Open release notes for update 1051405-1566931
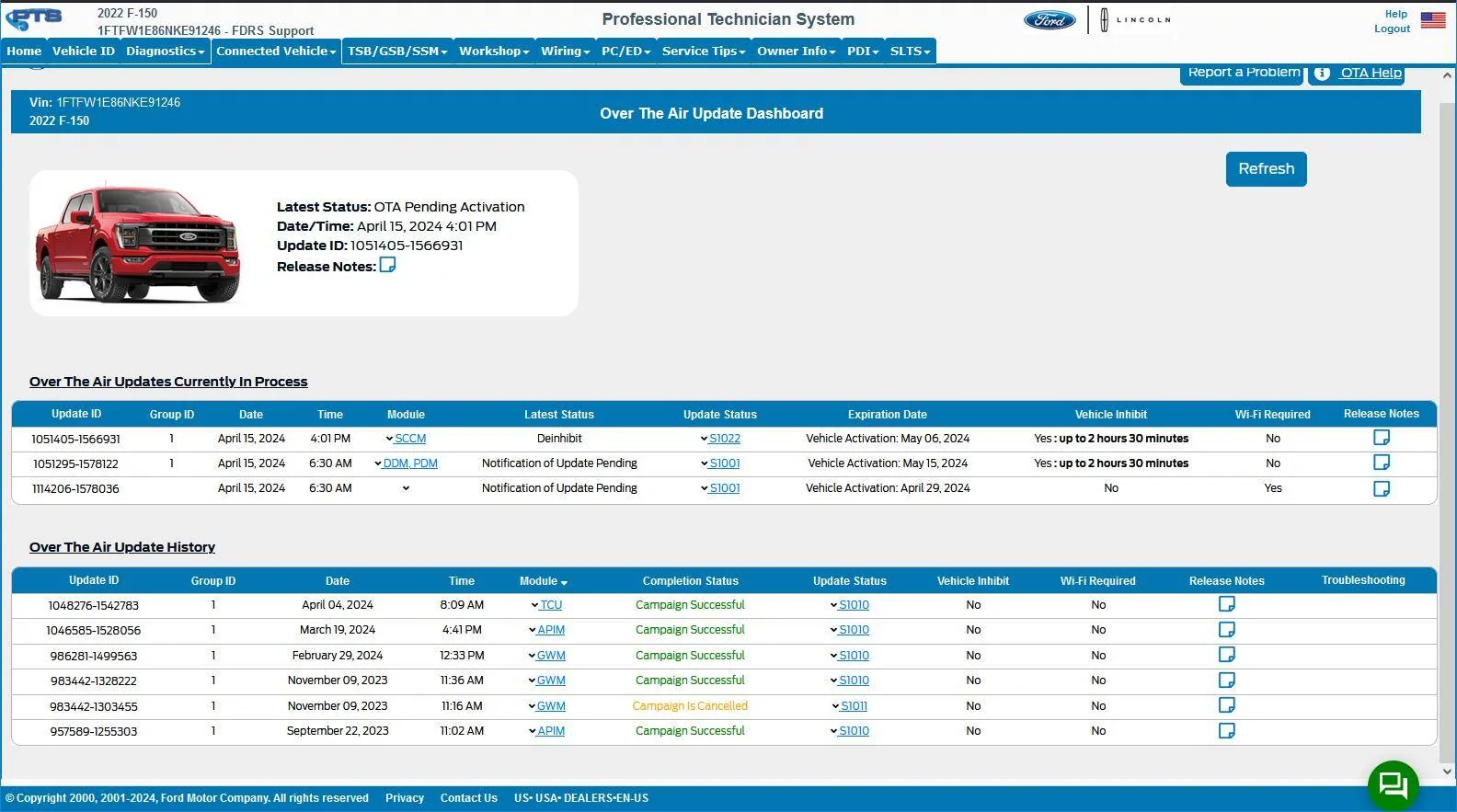The height and width of the screenshot is (812, 1457). click(1381, 438)
